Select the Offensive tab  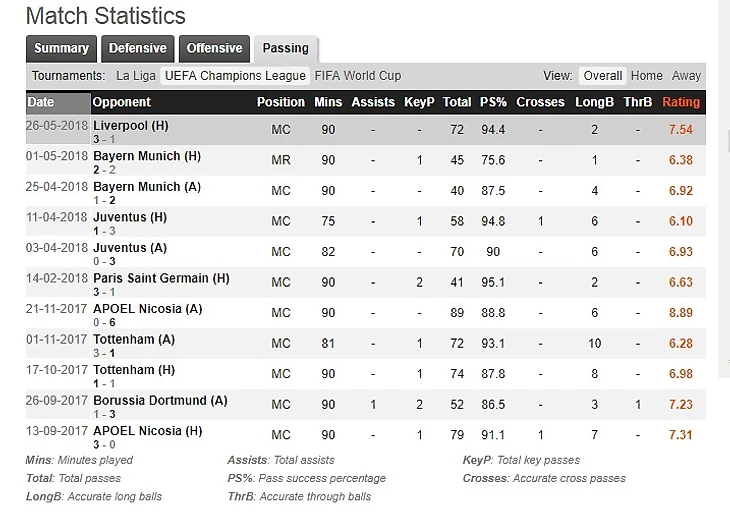tap(214, 48)
